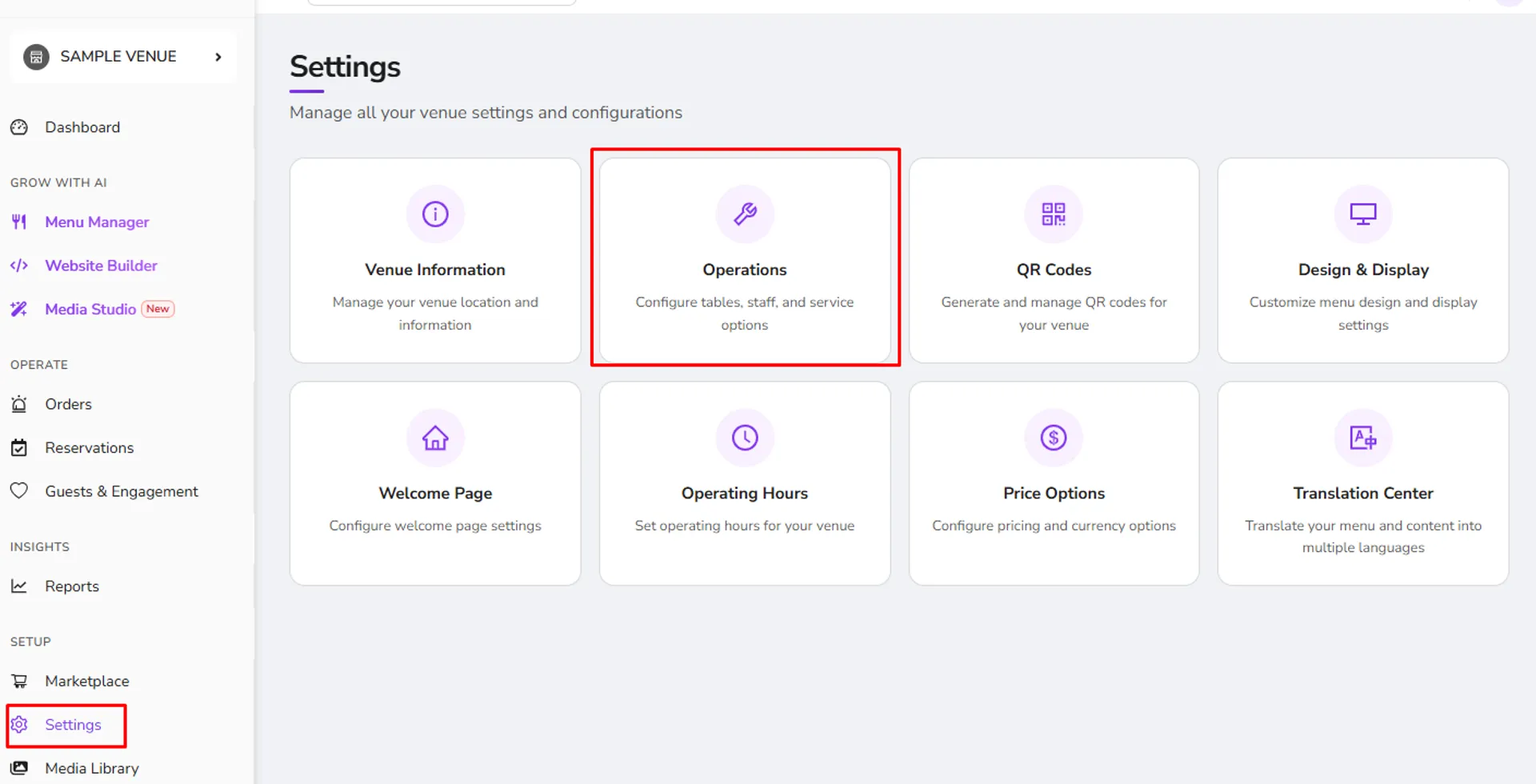Click the Media Studio magic wand icon
Image resolution: width=1536 pixels, height=784 pixels.
(19, 309)
